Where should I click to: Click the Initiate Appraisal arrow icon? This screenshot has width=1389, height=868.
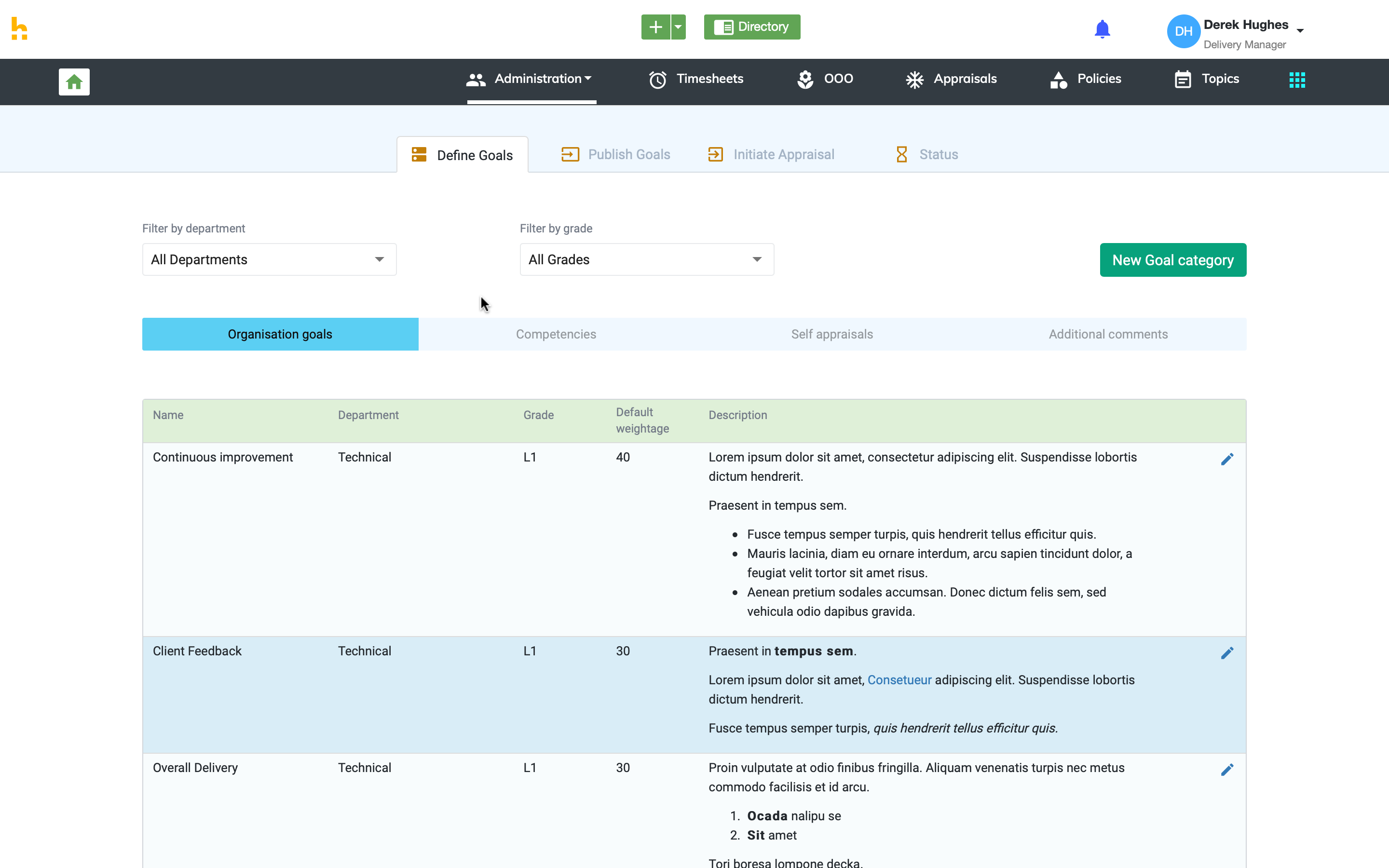tap(715, 154)
